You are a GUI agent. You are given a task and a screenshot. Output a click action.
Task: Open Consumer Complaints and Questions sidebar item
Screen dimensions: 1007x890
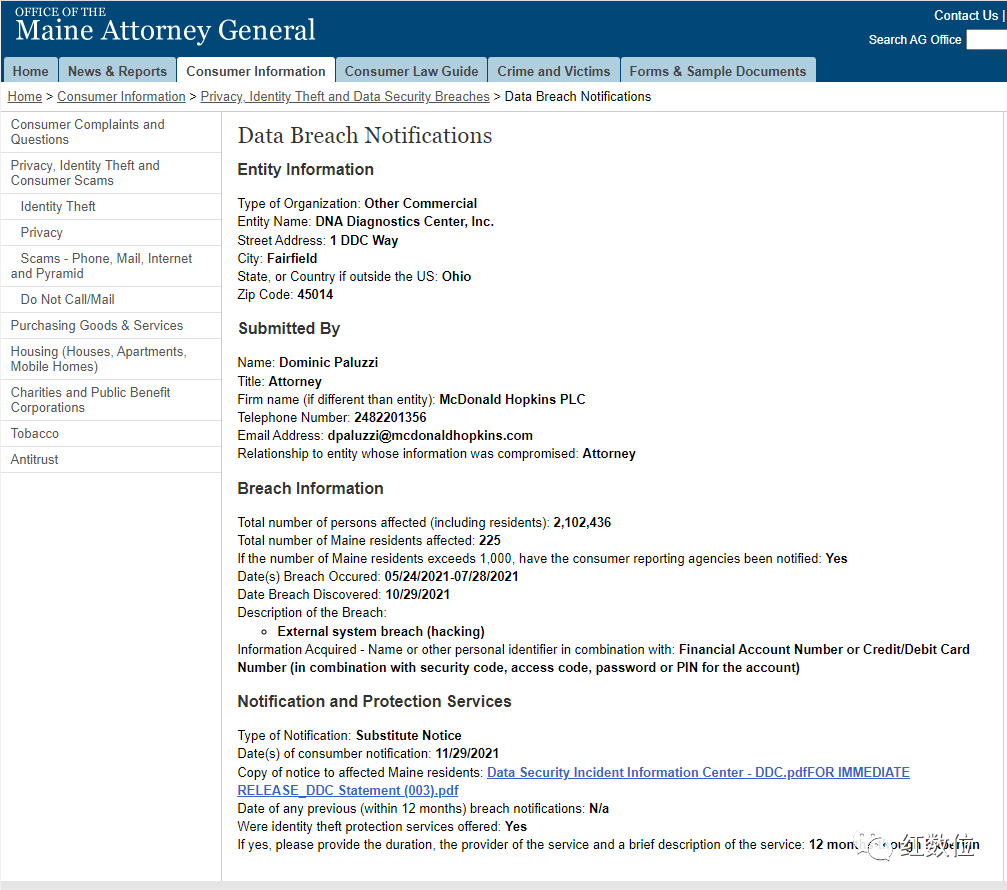click(111, 132)
